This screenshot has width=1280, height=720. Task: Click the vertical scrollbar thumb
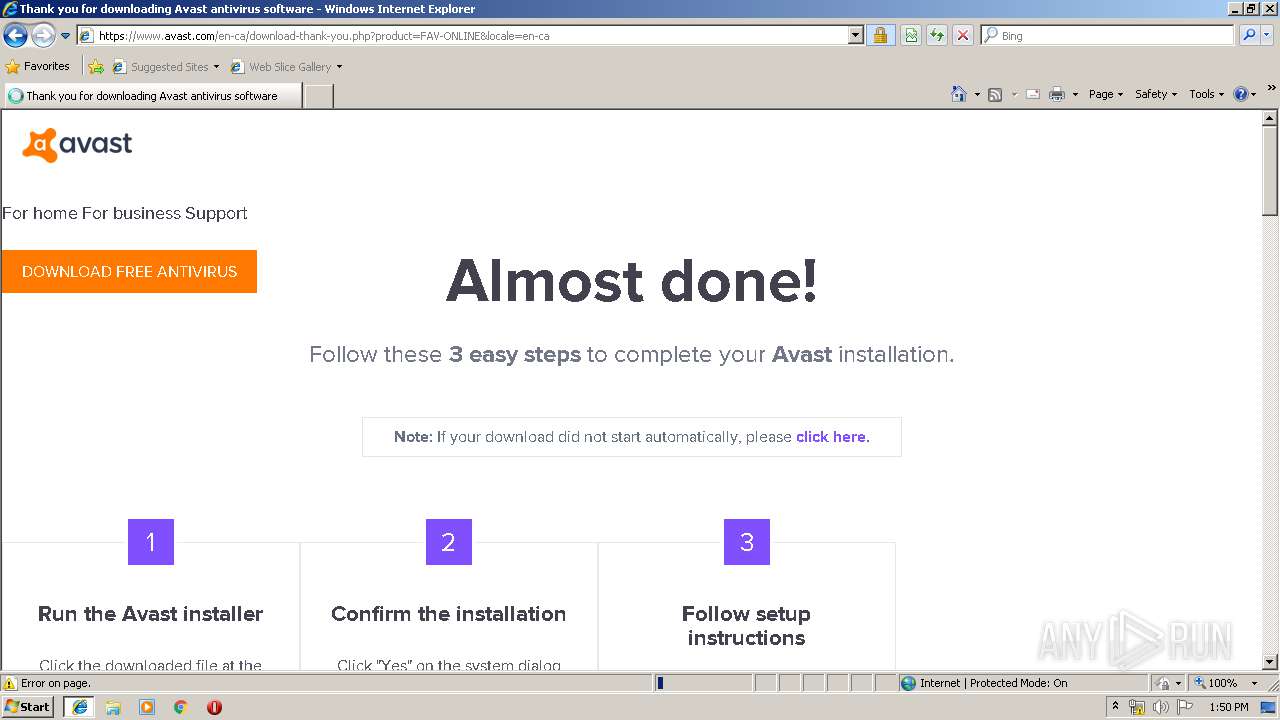1270,171
